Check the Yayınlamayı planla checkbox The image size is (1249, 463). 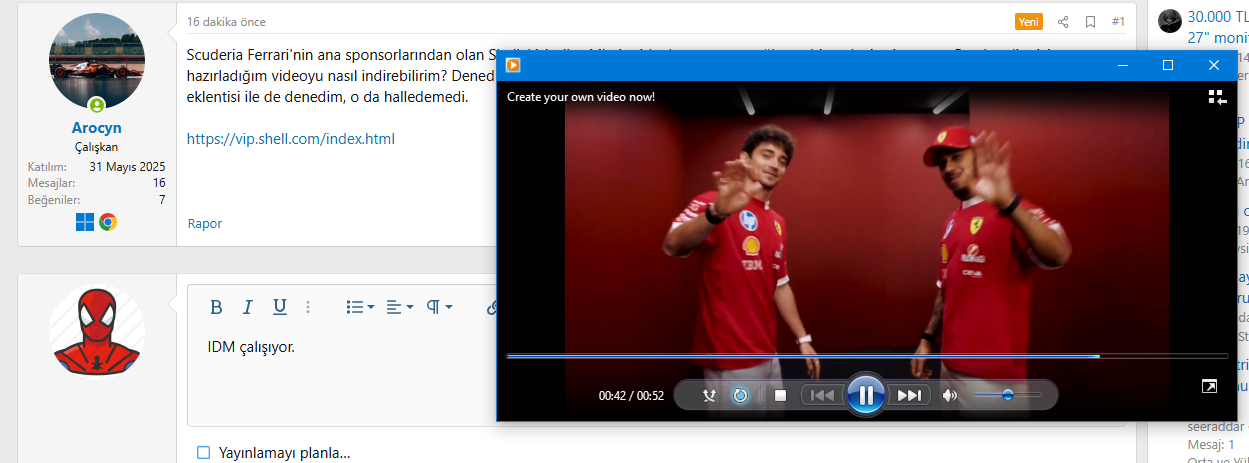[203, 453]
